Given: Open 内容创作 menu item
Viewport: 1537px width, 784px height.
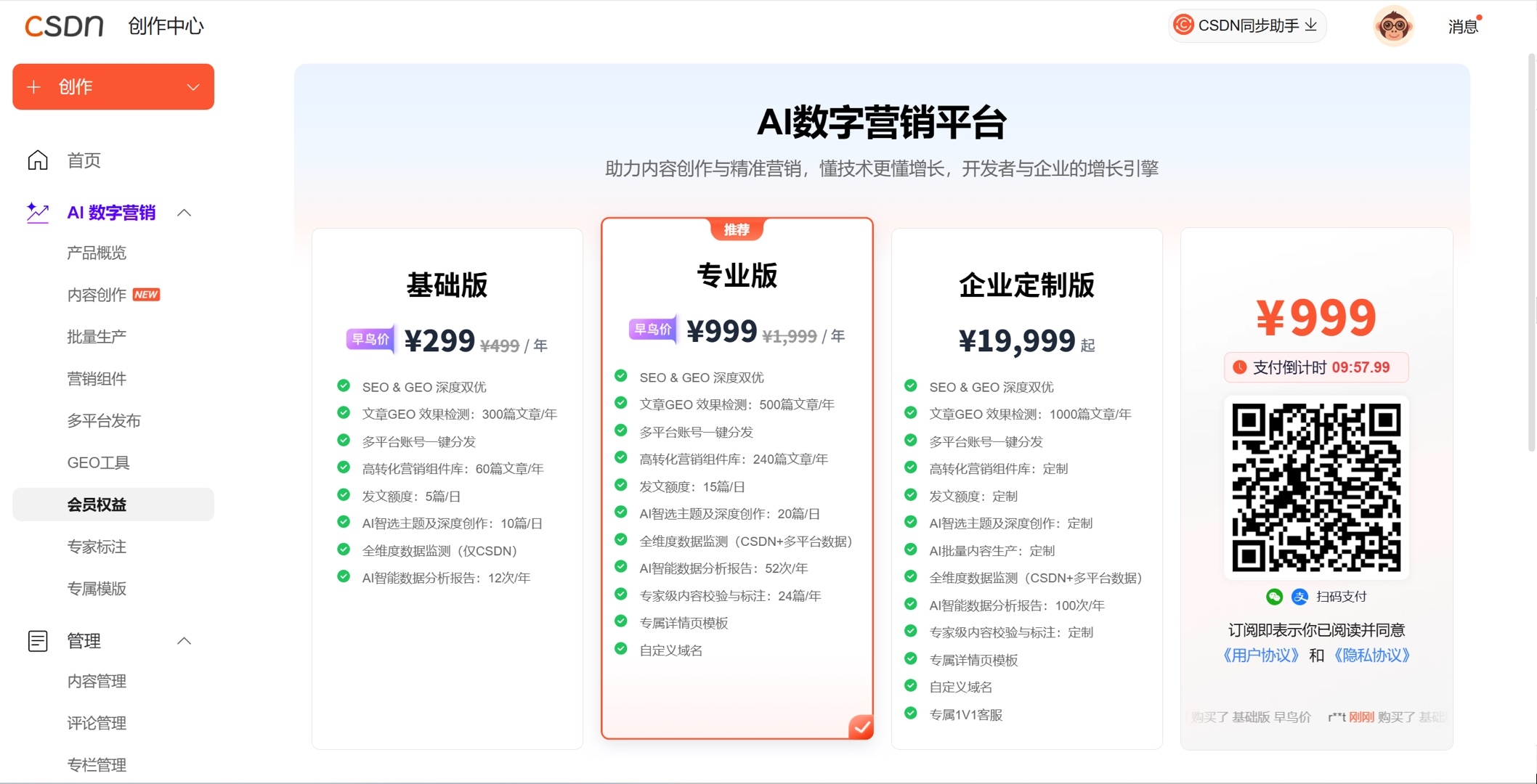Looking at the screenshot, I should click(97, 295).
